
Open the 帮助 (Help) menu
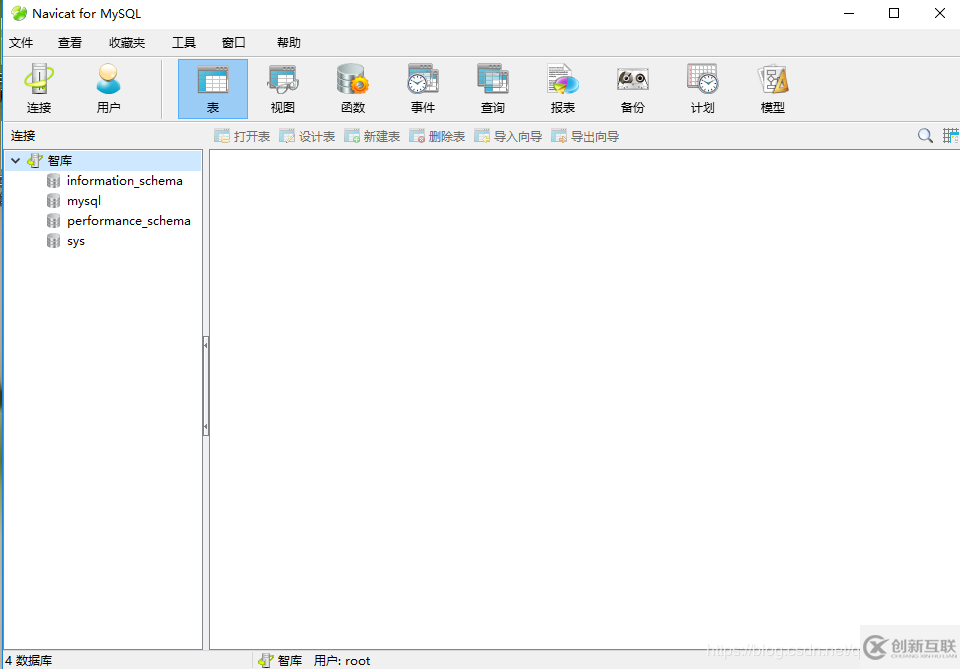pos(288,42)
